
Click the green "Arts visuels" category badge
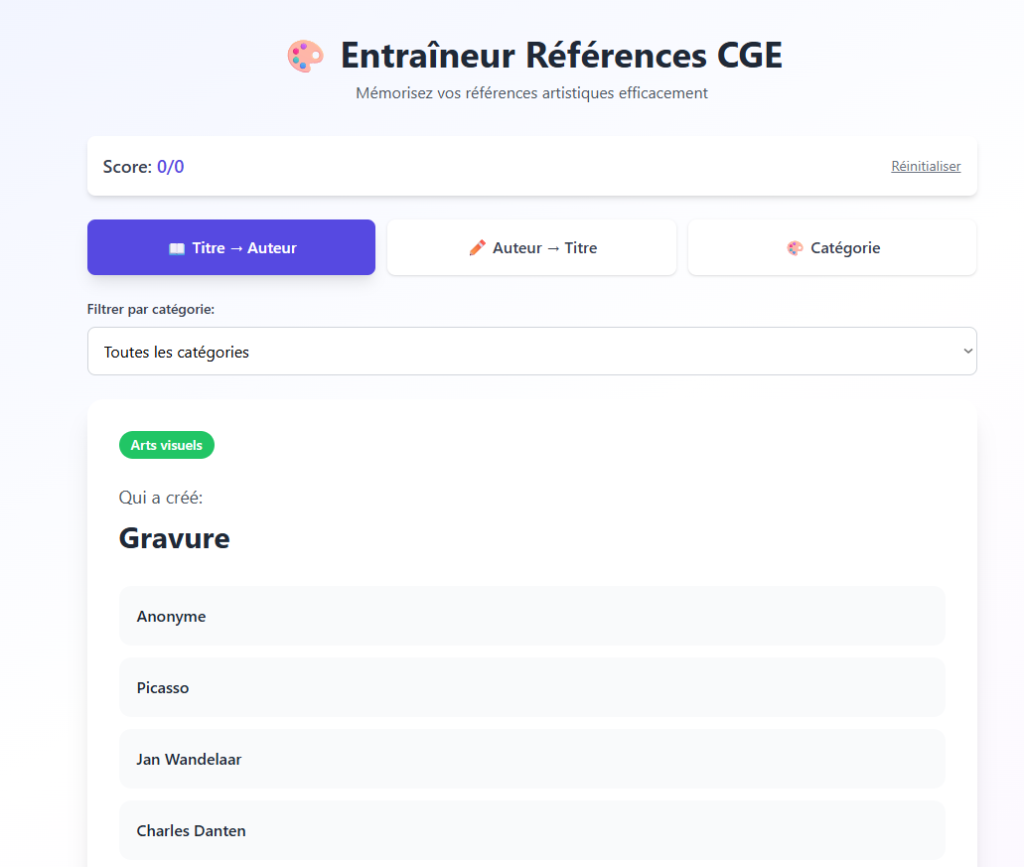click(166, 445)
